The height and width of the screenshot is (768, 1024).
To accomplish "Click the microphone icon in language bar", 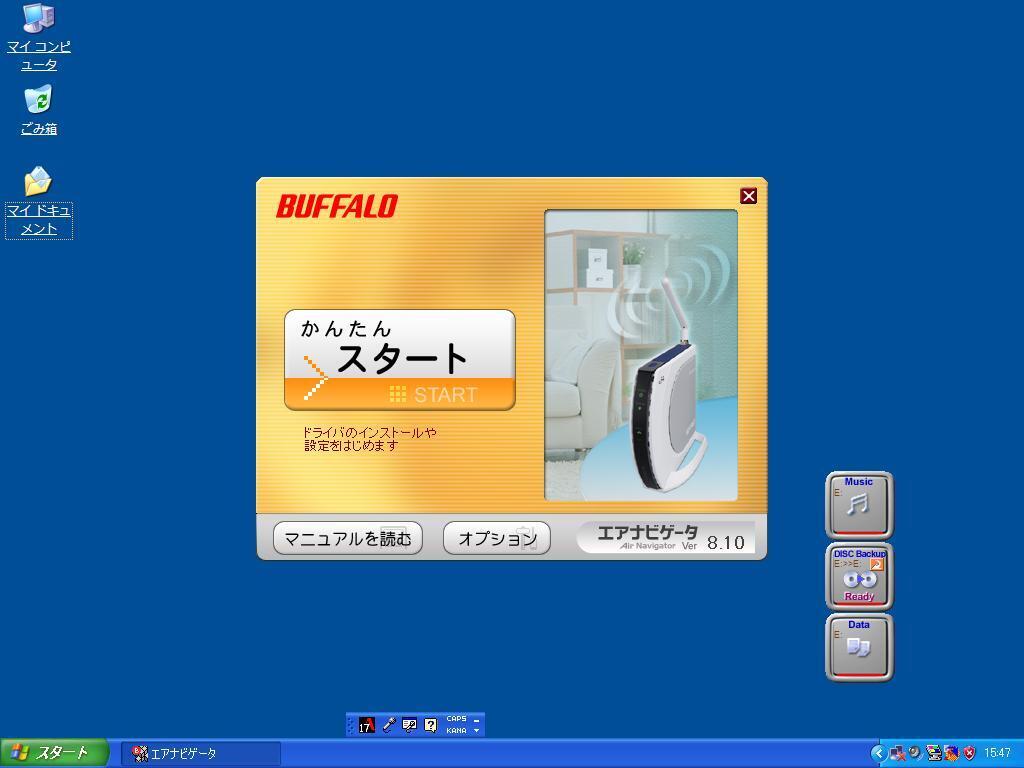I will point(389,725).
